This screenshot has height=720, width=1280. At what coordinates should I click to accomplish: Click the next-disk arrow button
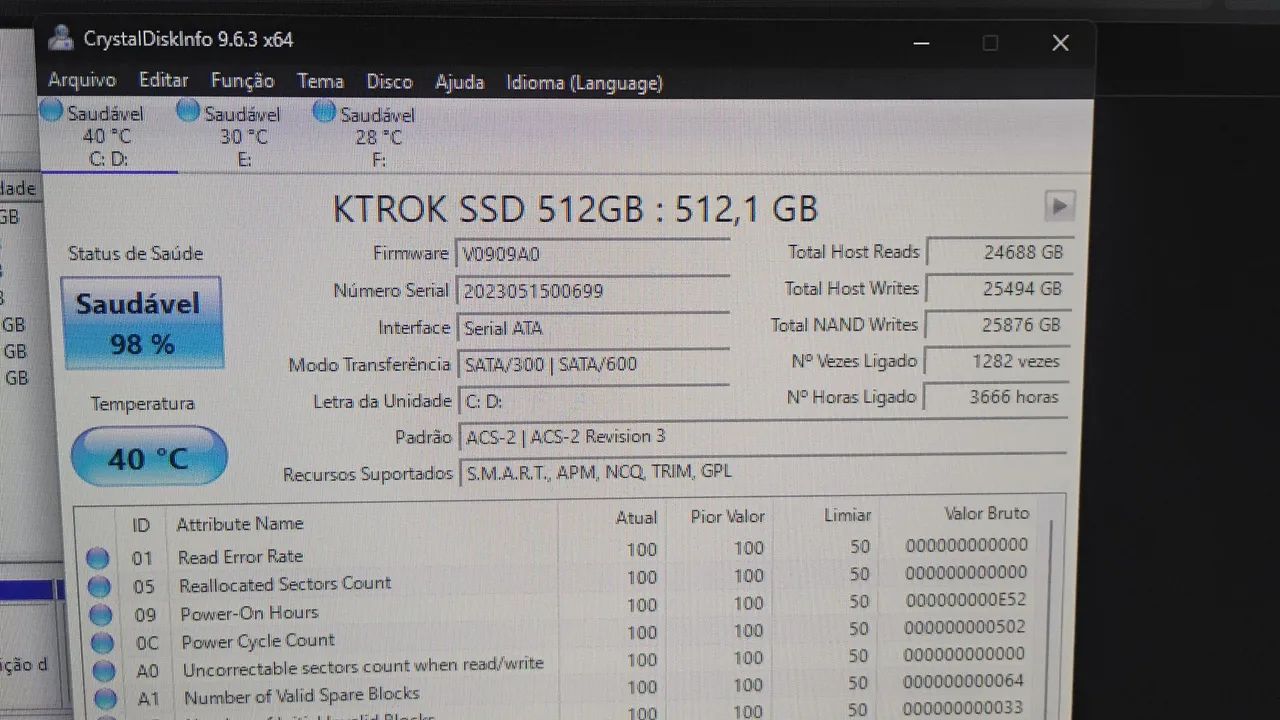point(1059,206)
